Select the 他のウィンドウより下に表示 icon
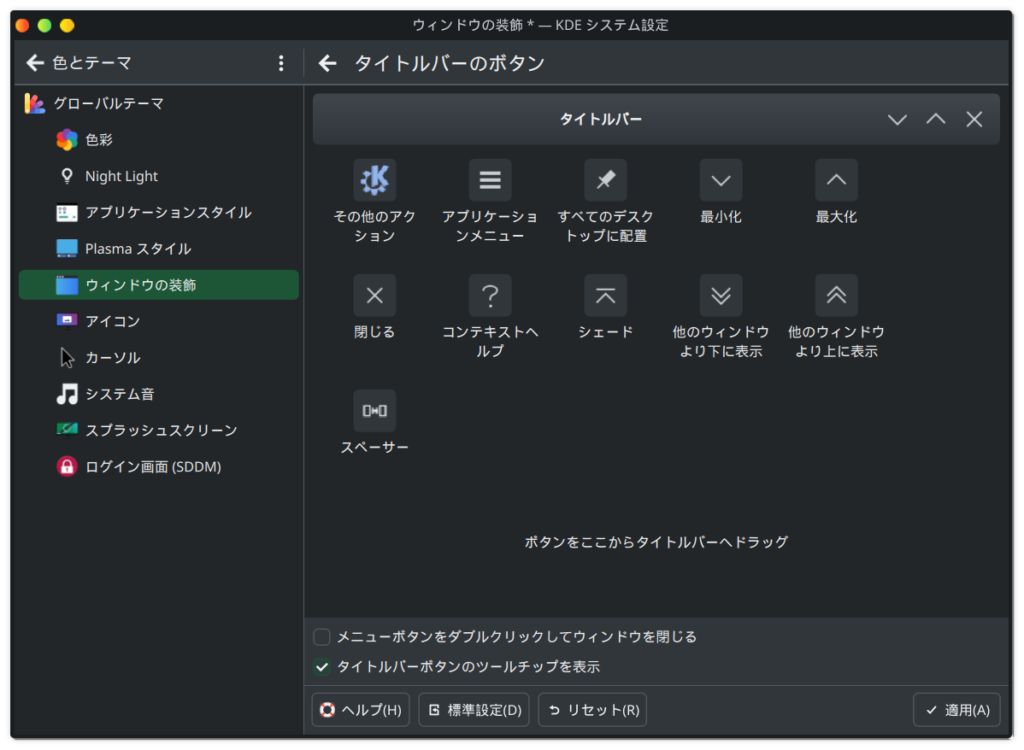 tap(720, 295)
